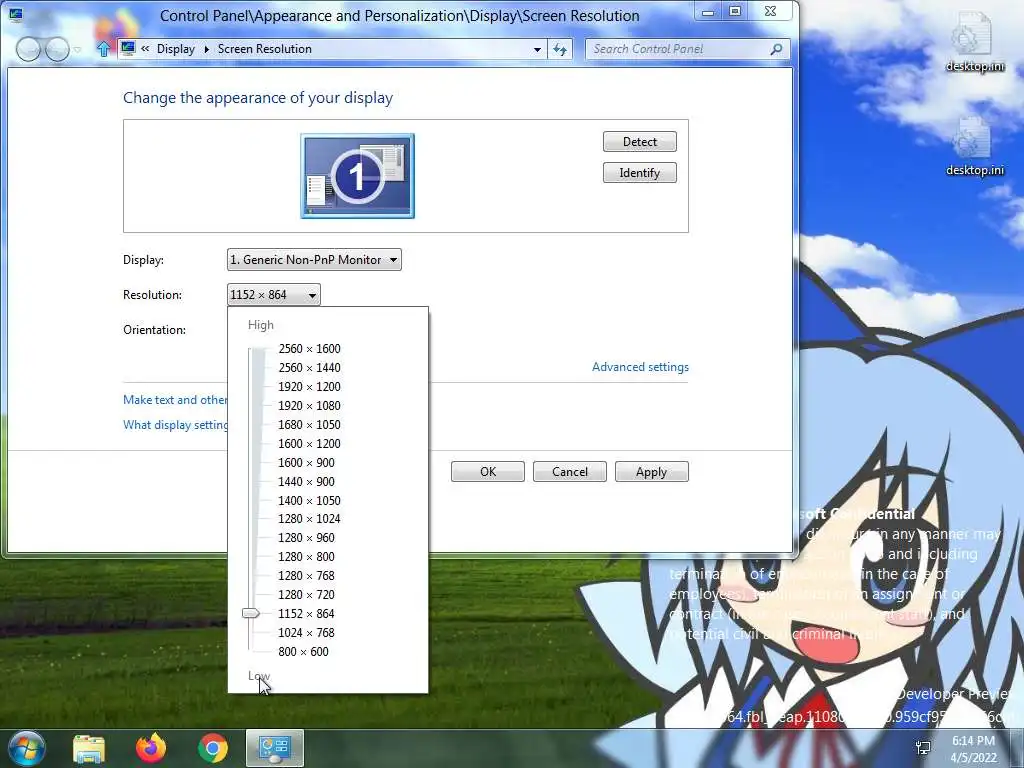1024x768 pixels.
Task: Open address bar history dropdown
Action: [x=537, y=50]
